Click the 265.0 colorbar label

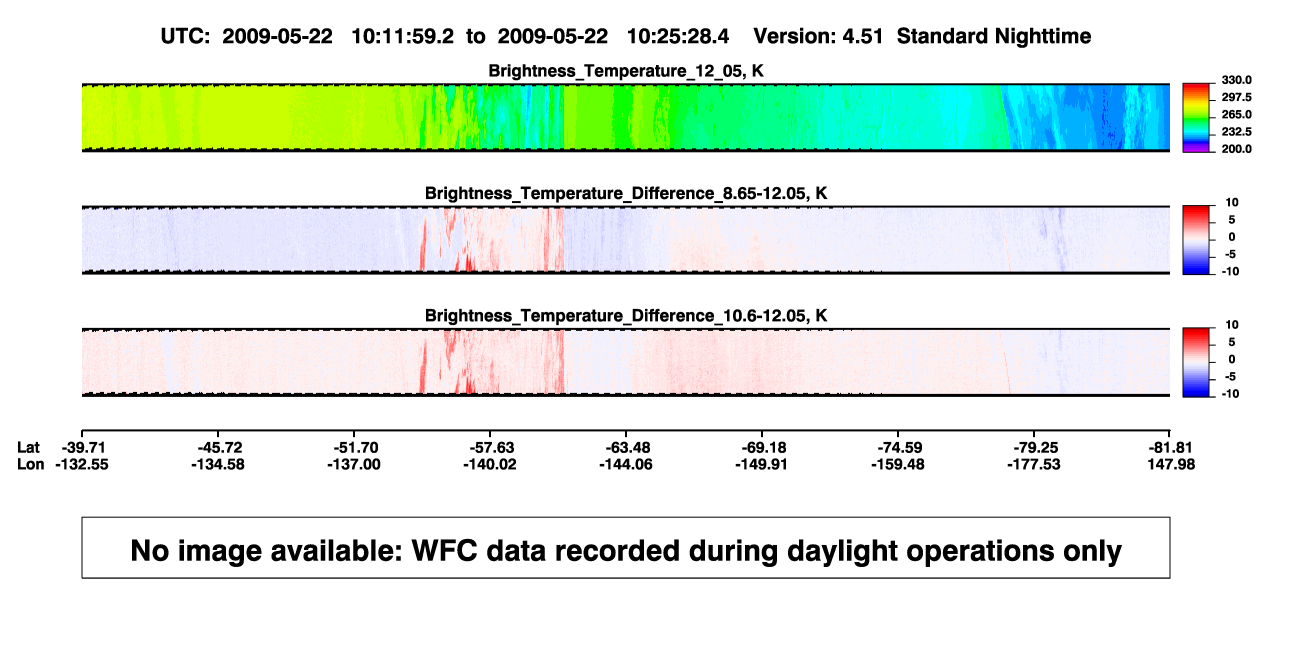point(1235,115)
